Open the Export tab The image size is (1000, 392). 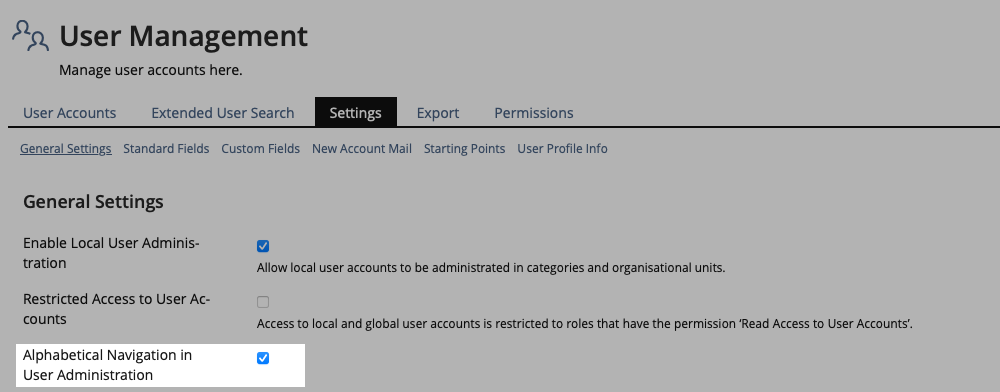pyautogui.click(x=438, y=113)
